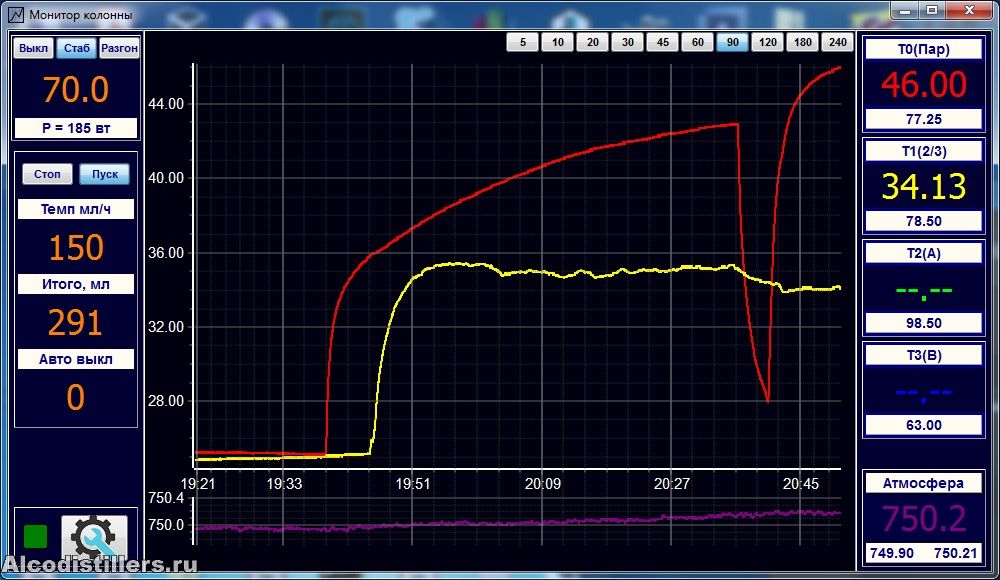Click the 78.50 threshold field
Image resolution: width=1000 pixels, height=580 pixels.
click(x=923, y=221)
